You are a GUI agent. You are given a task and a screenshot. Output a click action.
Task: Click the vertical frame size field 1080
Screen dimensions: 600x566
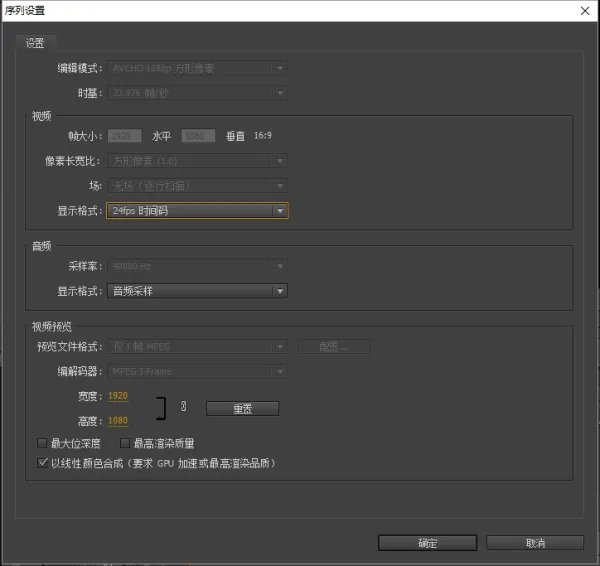point(198,136)
